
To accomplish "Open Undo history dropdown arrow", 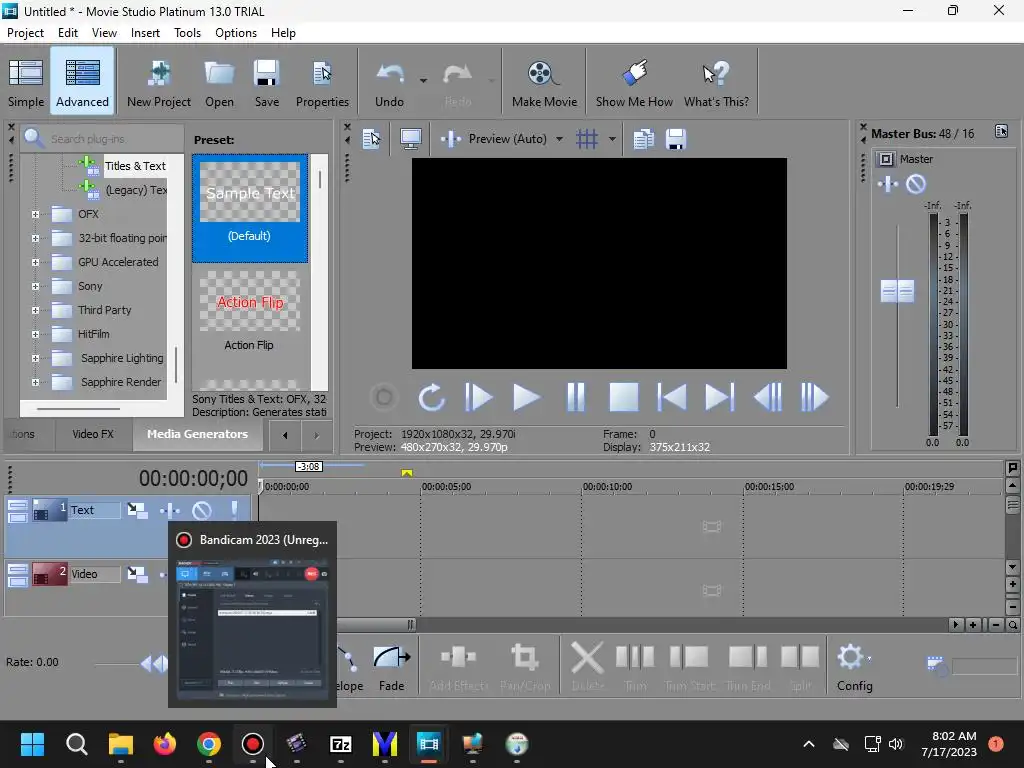I will coord(423,81).
